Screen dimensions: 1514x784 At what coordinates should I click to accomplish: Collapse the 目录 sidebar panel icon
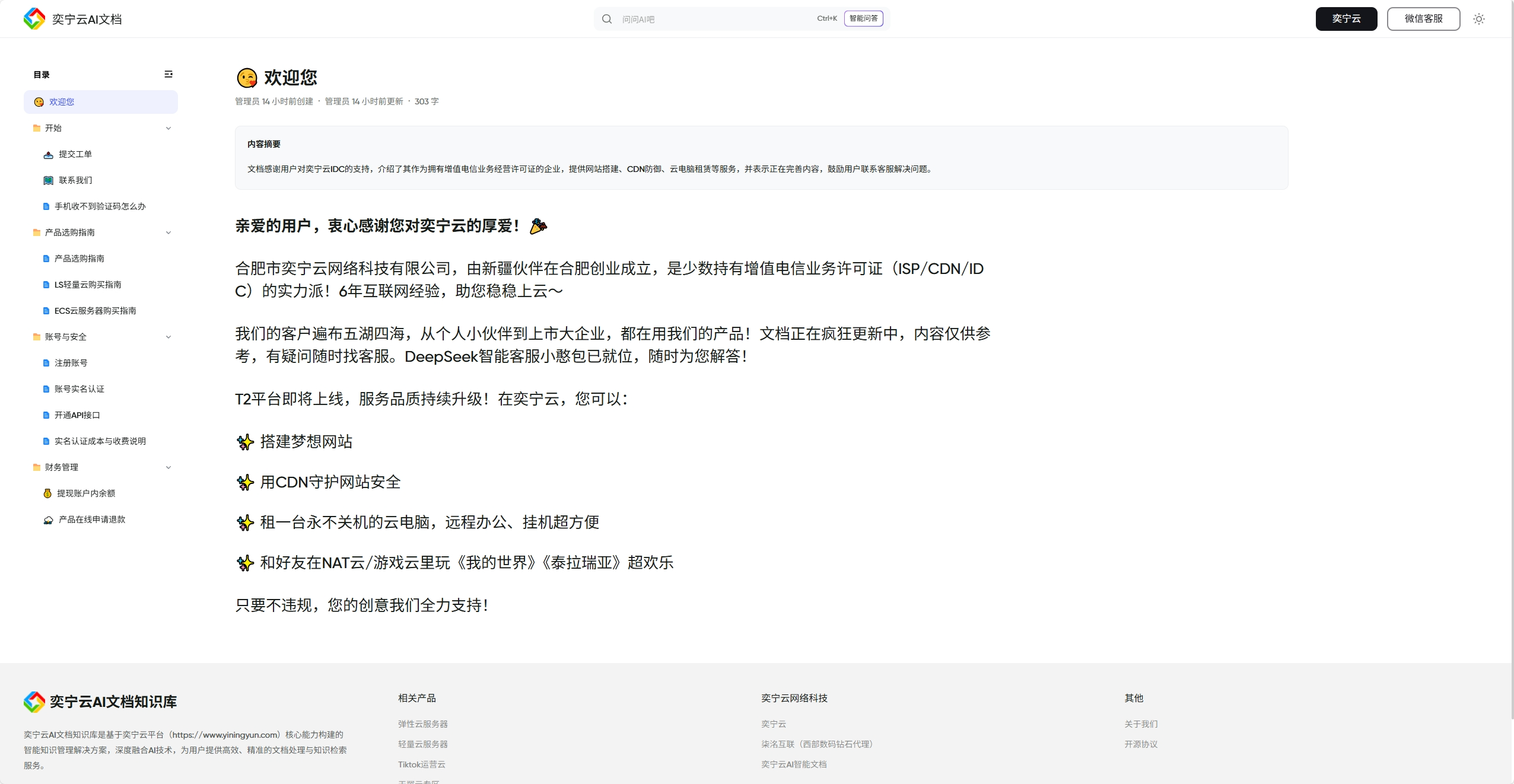coord(168,74)
